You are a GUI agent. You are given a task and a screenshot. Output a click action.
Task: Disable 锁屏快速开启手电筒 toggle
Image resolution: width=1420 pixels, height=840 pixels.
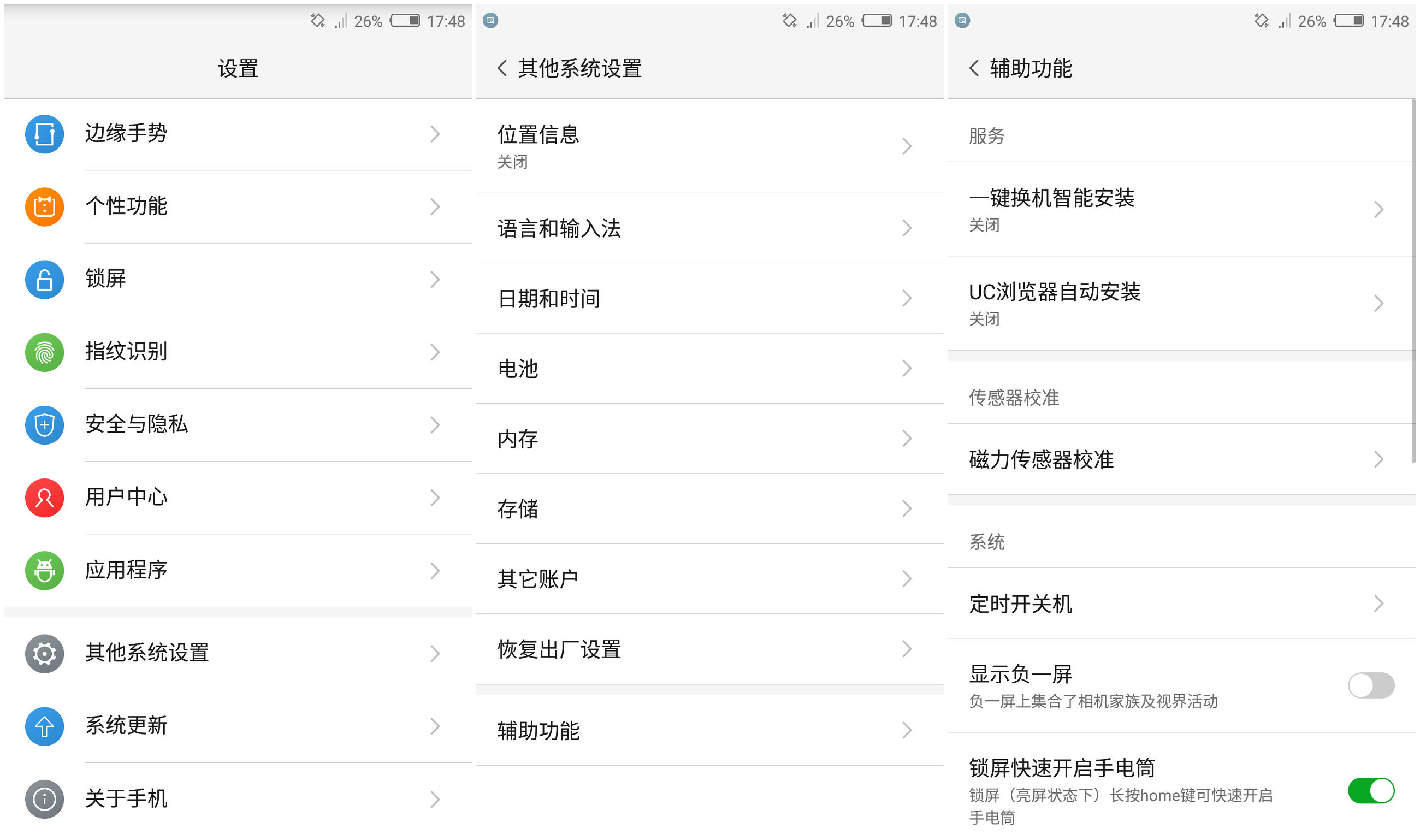coord(1370,792)
